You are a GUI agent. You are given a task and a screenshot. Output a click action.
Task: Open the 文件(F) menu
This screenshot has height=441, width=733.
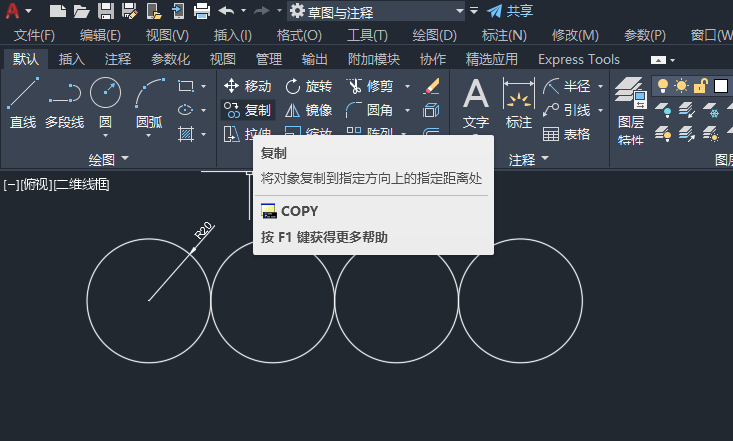pos(34,35)
